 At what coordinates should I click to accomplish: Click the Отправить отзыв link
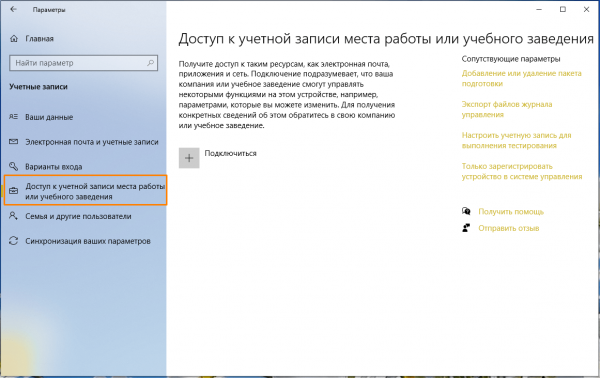tap(509, 228)
